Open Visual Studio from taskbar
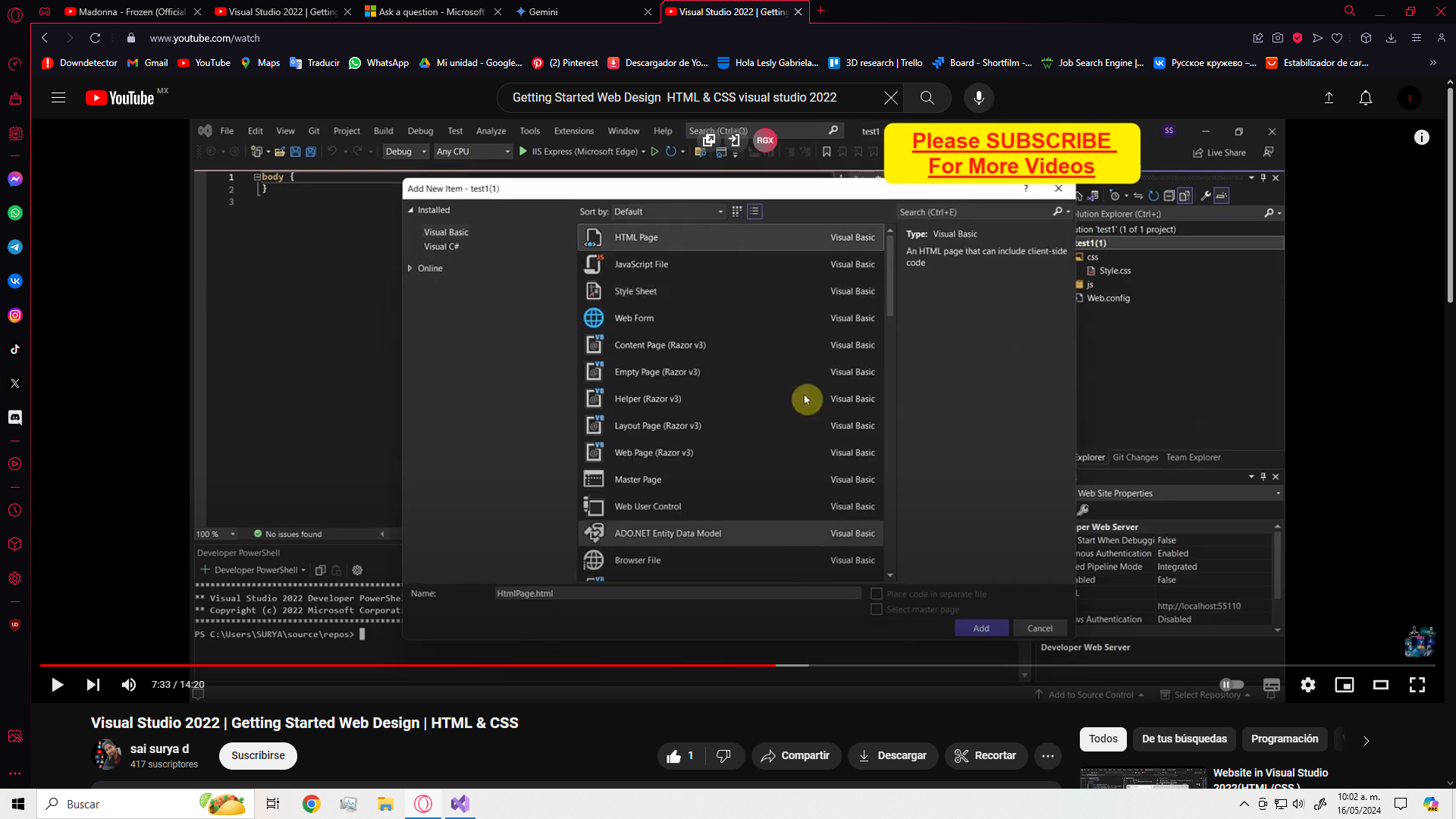This screenshot has width=1456, height=819. tap(460, 804)
